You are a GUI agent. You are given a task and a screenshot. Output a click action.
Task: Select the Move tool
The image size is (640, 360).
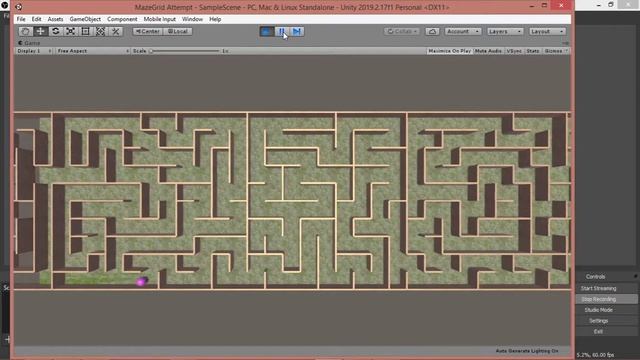[40, 31]
